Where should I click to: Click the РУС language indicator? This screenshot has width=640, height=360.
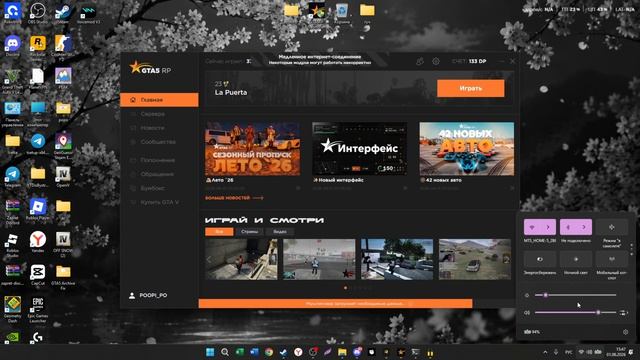coord(569,352)
